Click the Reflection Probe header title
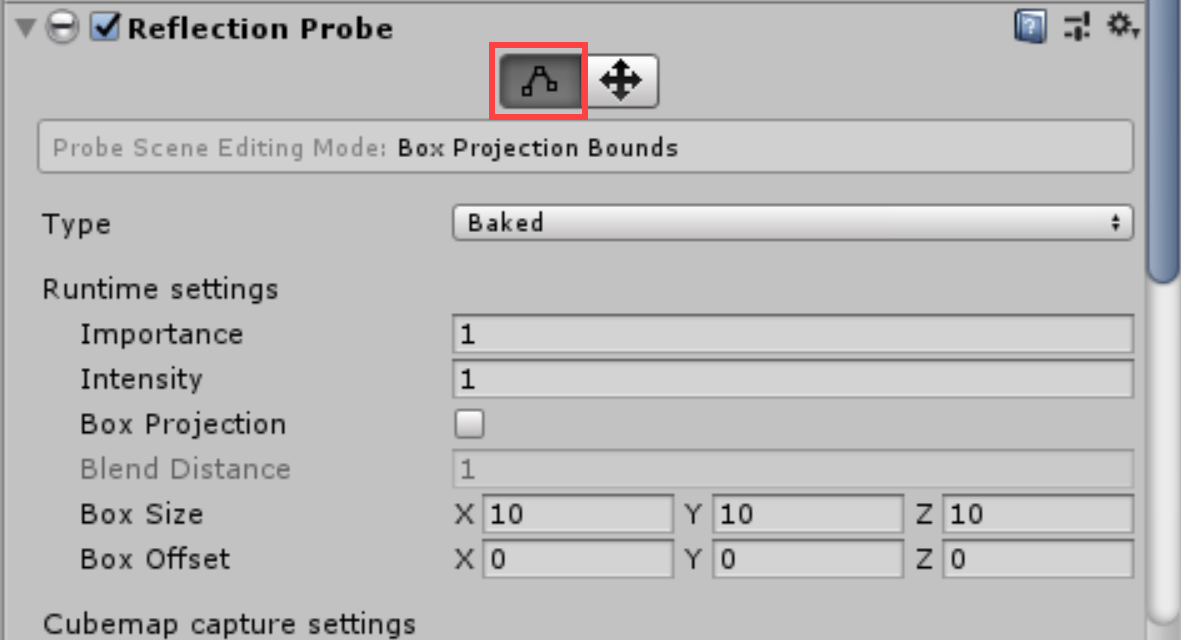 [x=260, y=28]
